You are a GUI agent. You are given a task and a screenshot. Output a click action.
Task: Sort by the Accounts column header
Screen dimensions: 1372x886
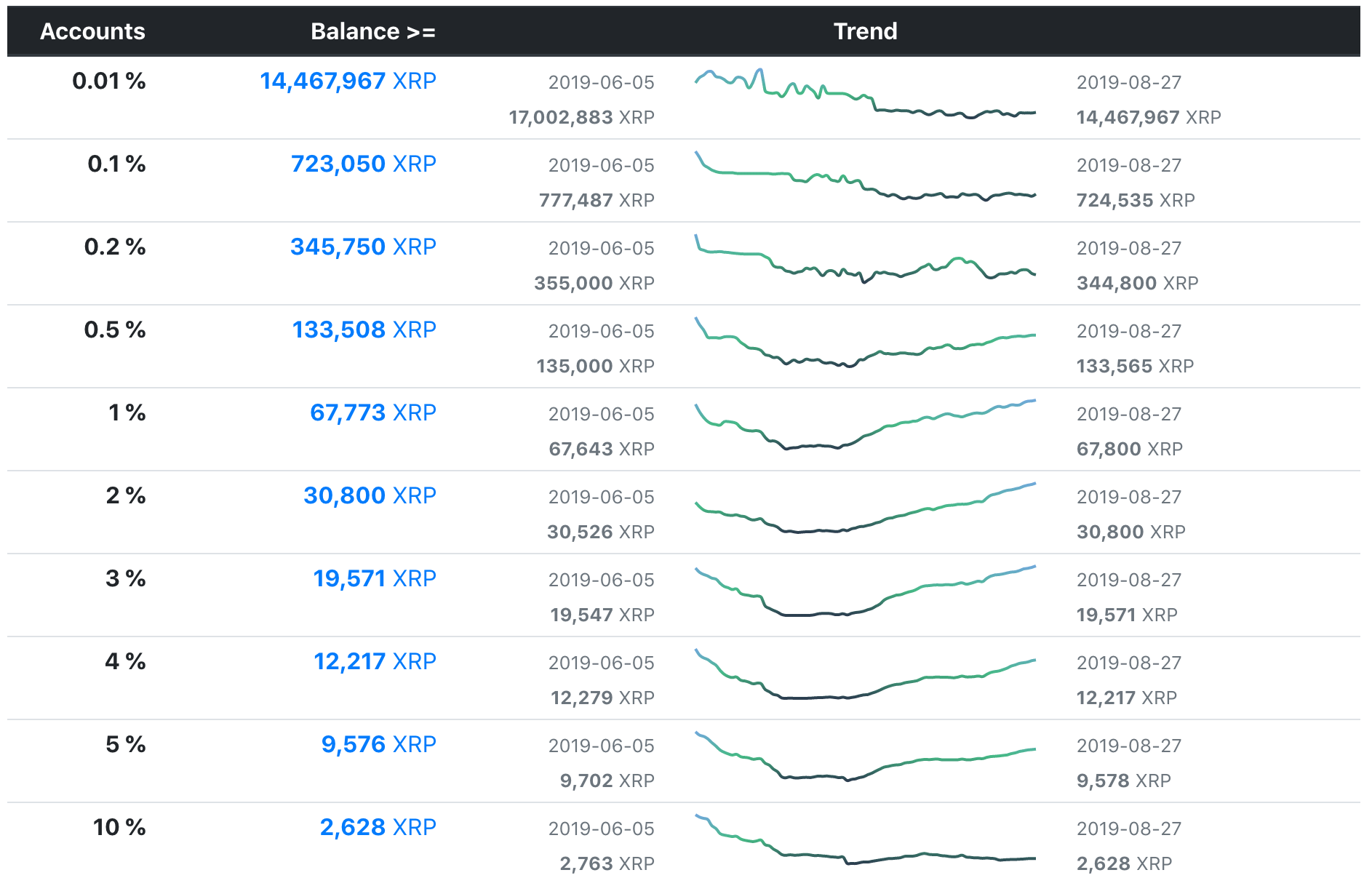click(92, 31)
